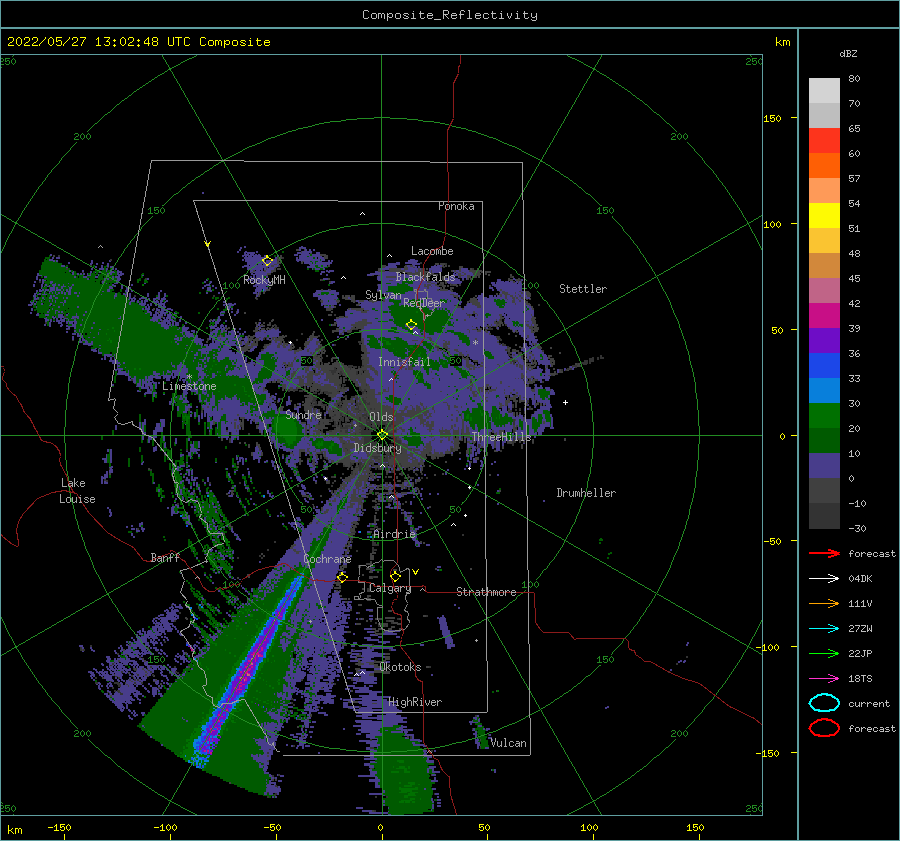Click the Lacombe town label

pyautogui.click(x=432, y=251)
